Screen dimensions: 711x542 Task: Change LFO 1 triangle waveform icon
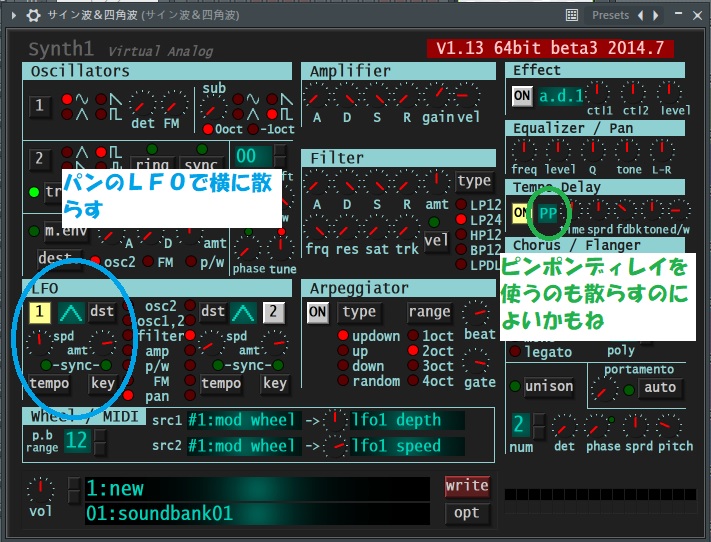point(71,313)
